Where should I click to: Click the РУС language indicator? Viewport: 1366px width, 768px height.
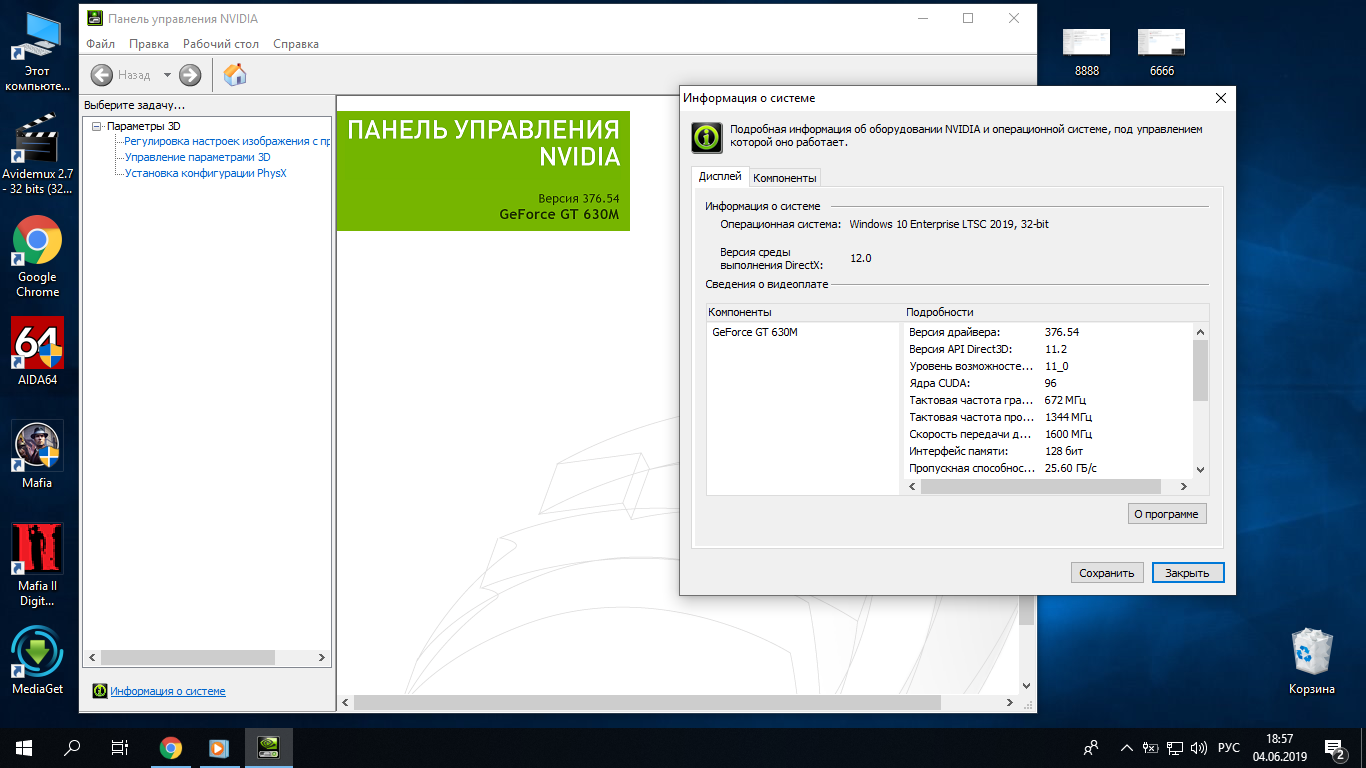[1229, 747]
